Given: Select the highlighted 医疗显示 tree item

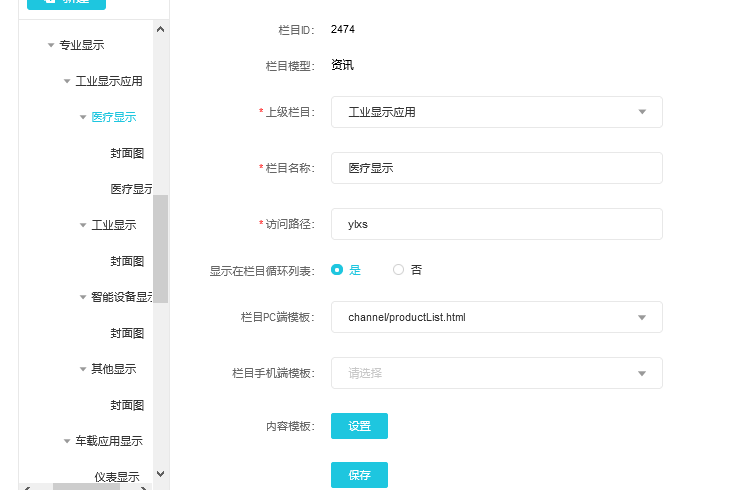Looking at the screenshot, I should click(114, 117).
